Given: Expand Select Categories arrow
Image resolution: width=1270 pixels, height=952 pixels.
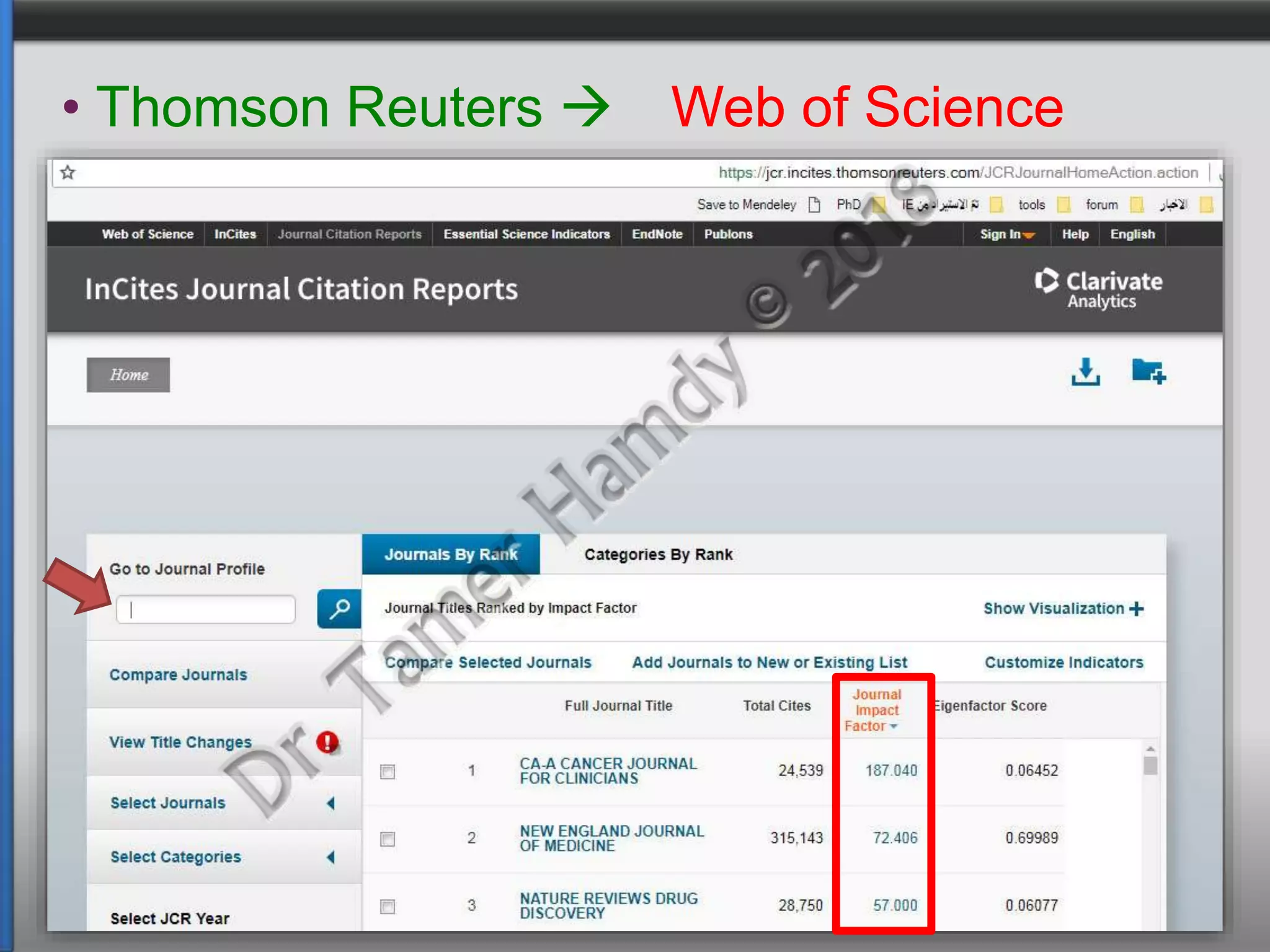Looking at the screenshot, I should pyautogui.click(x=331, y=857).
